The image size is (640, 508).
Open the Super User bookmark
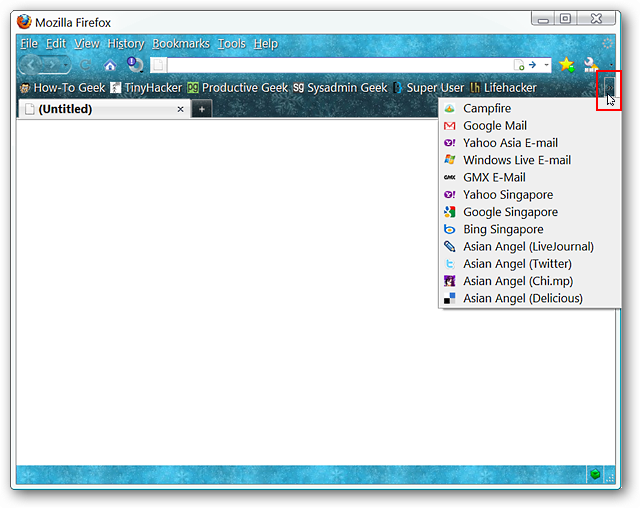pos(428,88)
